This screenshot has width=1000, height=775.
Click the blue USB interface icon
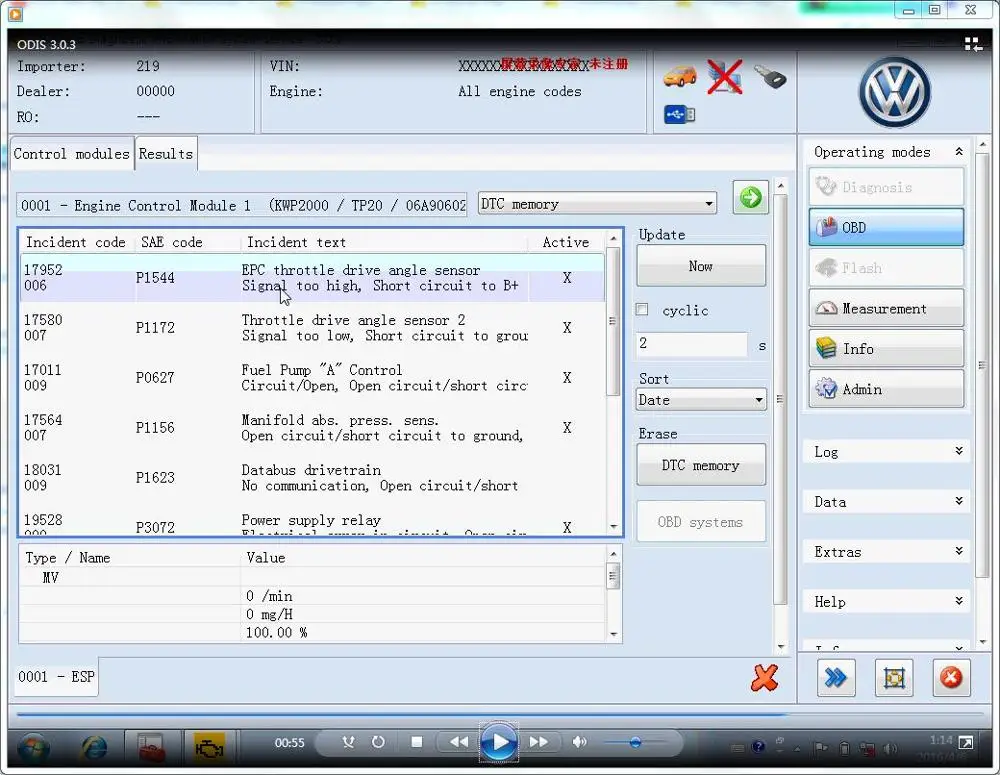pos(679,115)
